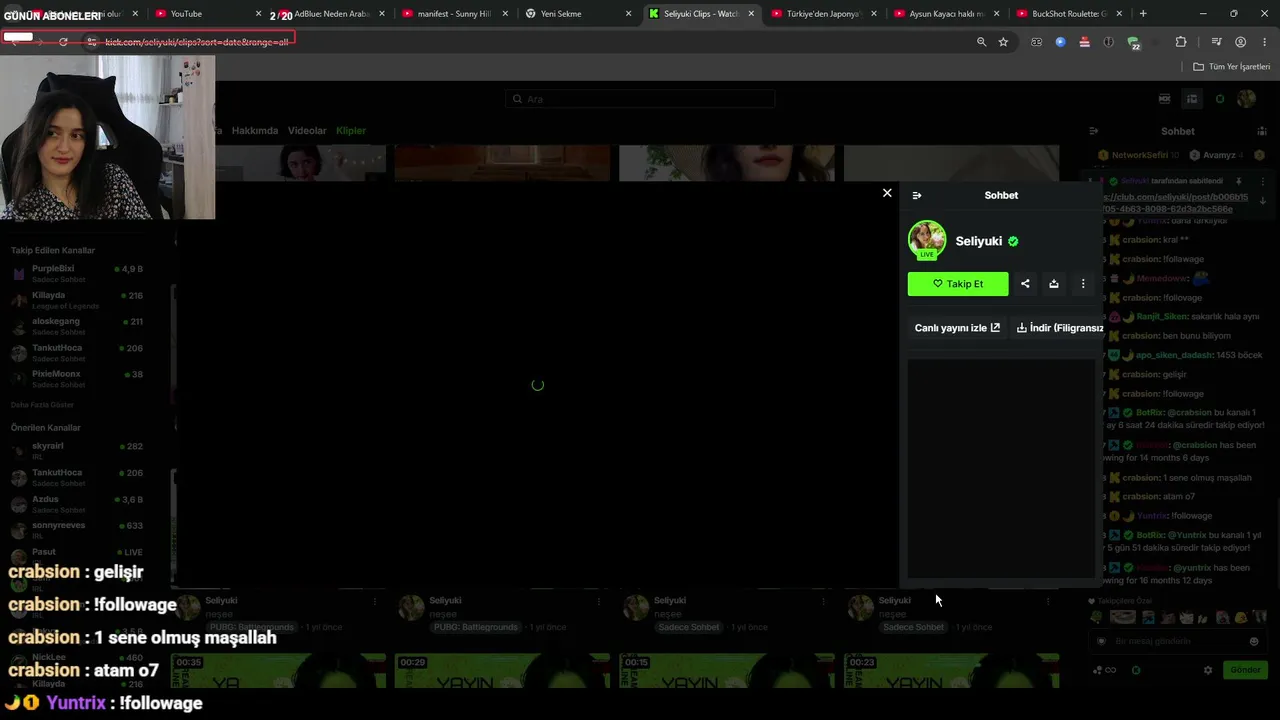Open the clip's more options menu
Viewport: 1280px width, 720px height.
pyautogui.click(x=1083, y=284)
